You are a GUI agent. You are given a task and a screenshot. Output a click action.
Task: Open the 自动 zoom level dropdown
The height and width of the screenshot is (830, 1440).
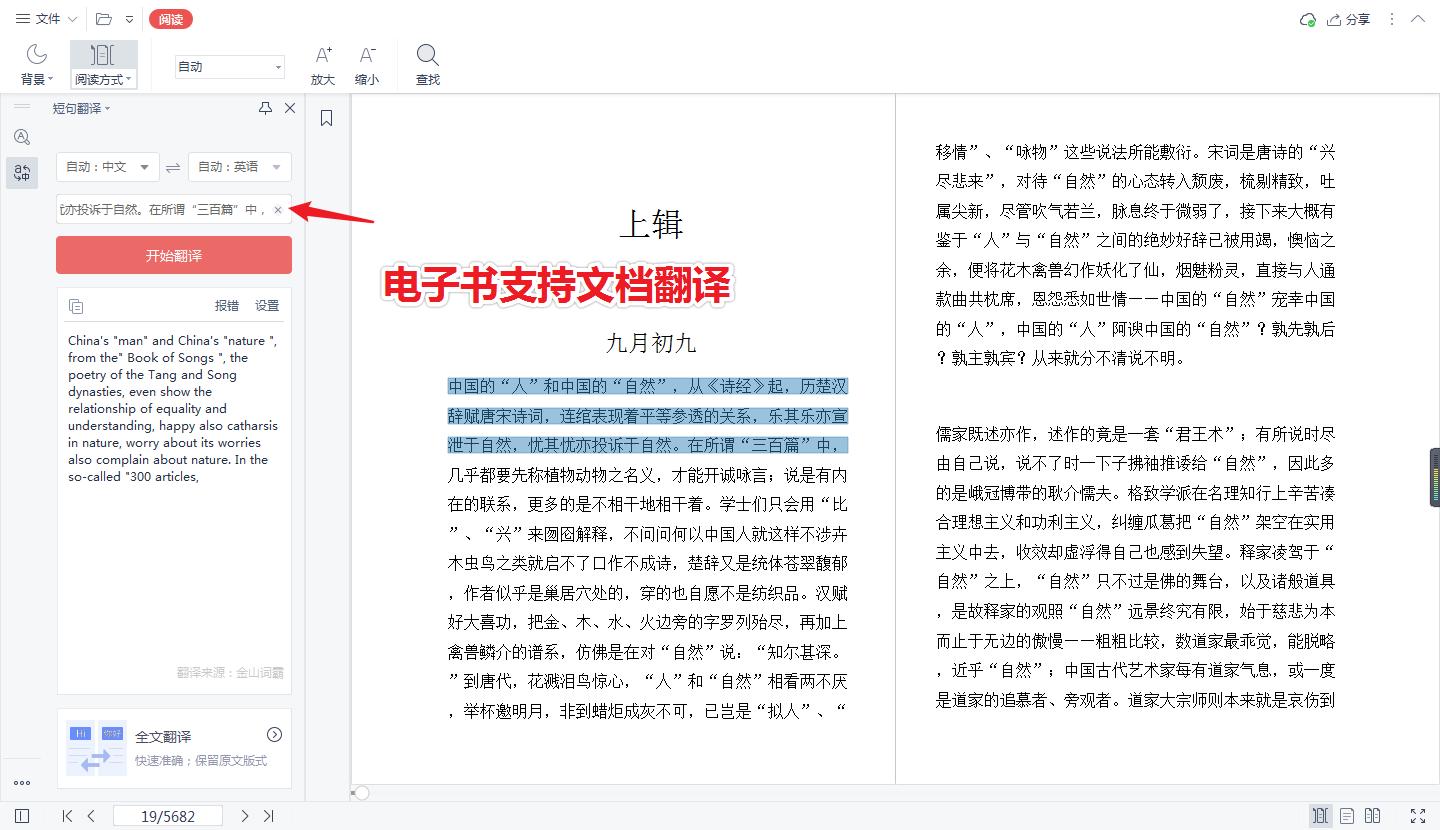[x=229, y=66]
